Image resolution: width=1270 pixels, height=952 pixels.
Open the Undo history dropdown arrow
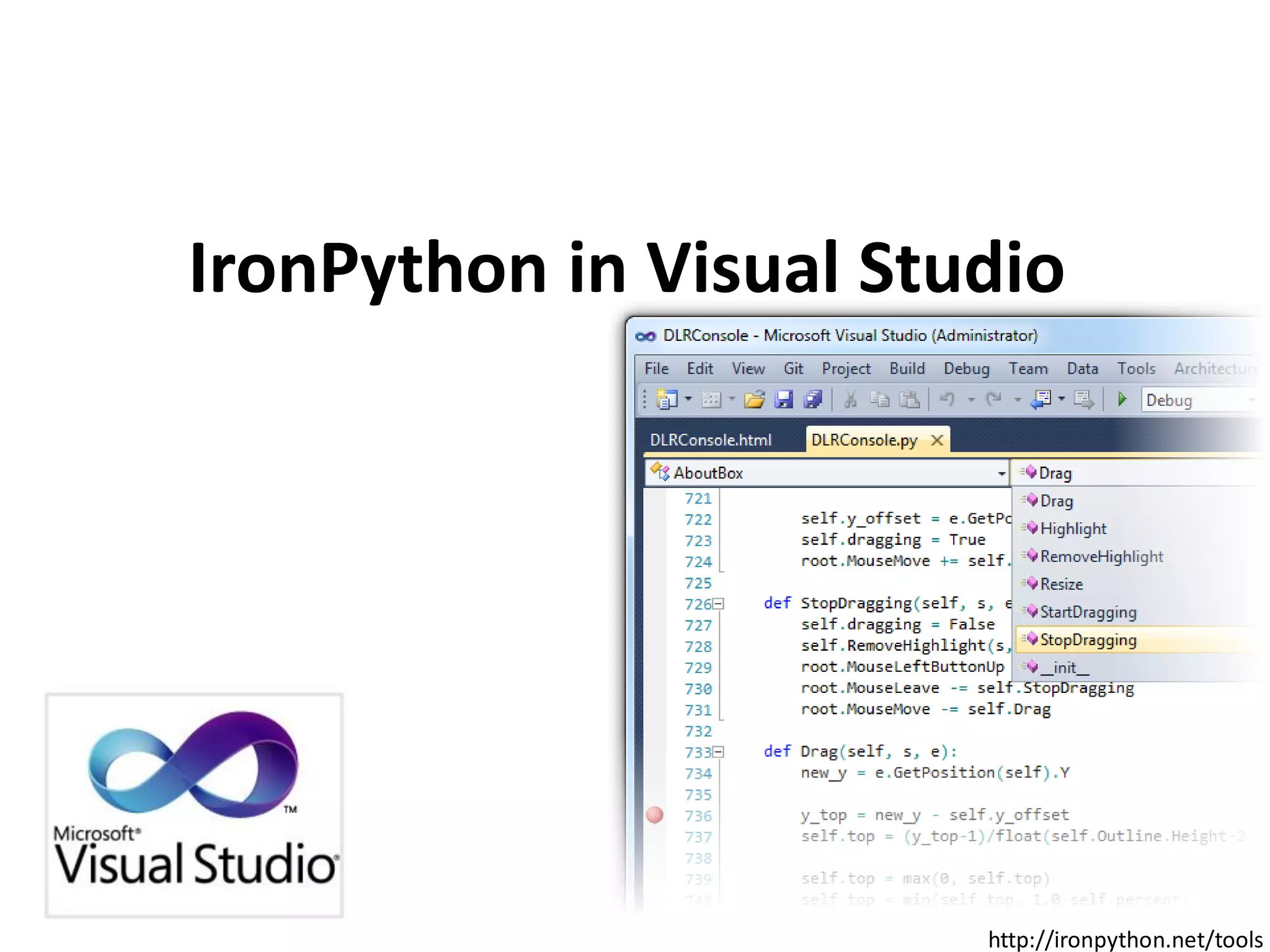(972, 400)
